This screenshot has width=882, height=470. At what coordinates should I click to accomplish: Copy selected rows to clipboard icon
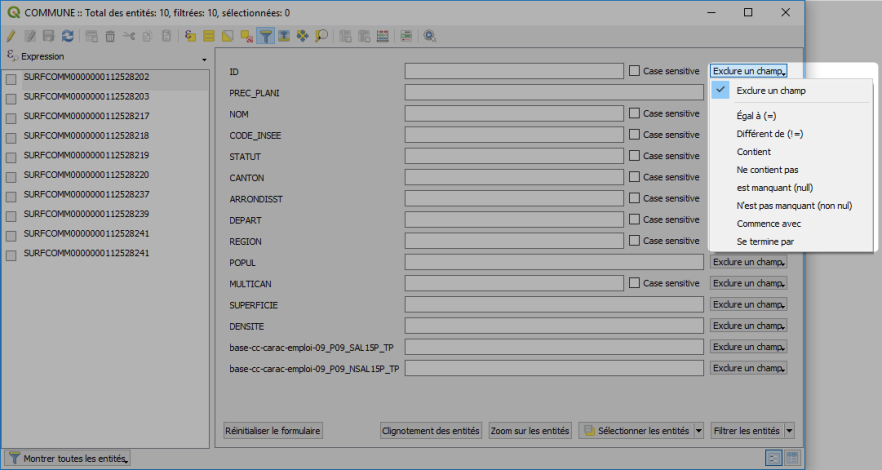(x=147, y=37)
